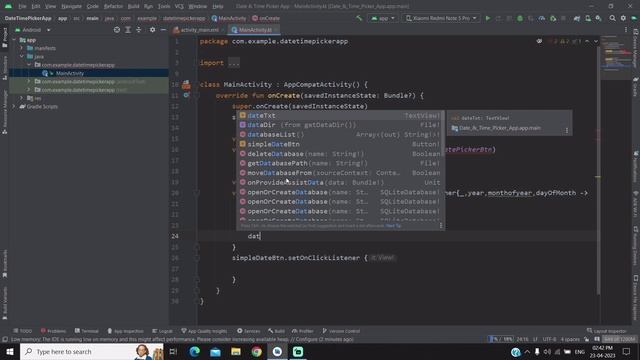This screenshot has width=640, height=360.
Task: Switch to activity_main.xml tab
Action: 199,30
